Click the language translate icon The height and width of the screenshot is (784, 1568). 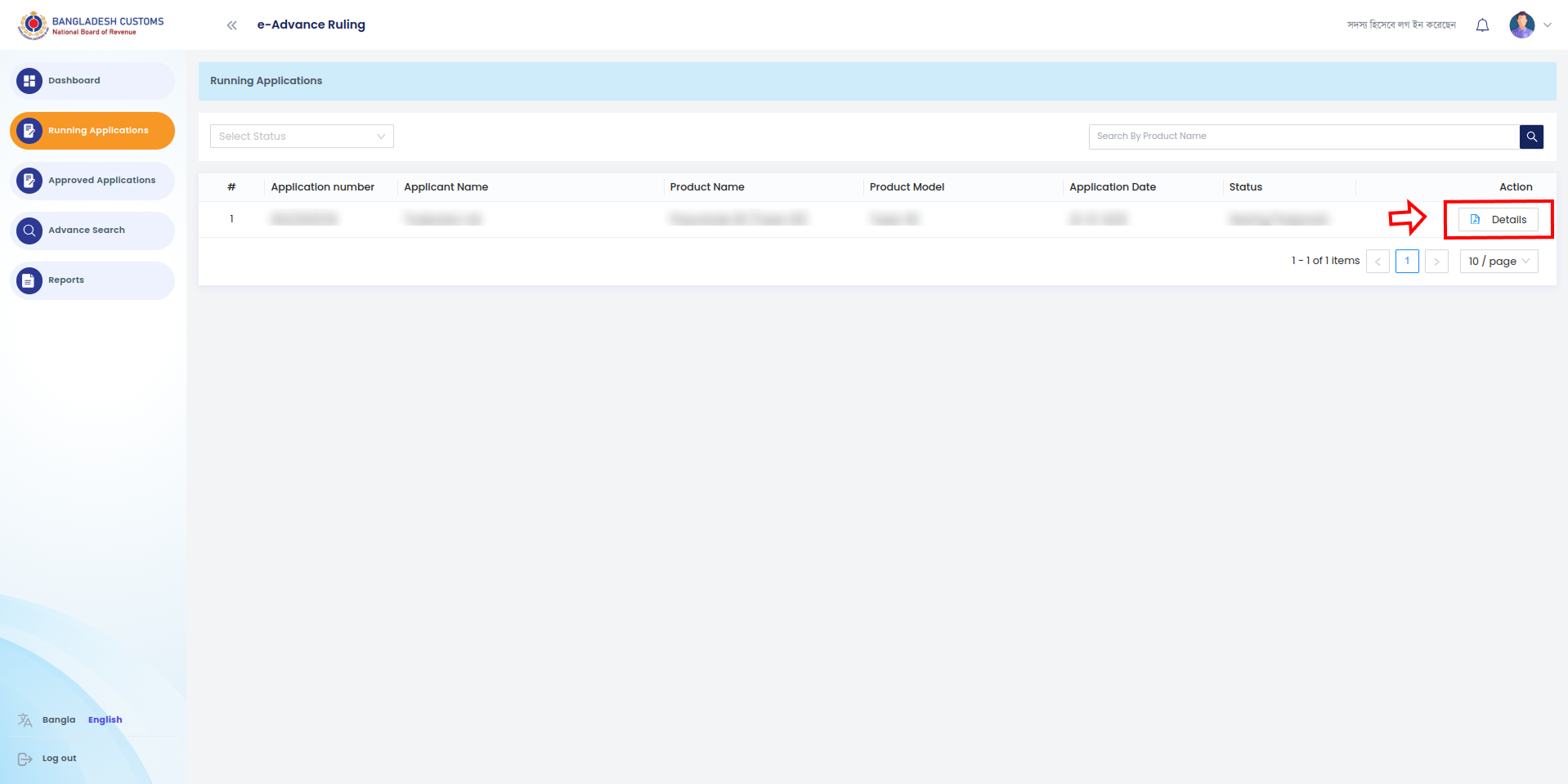25,720
